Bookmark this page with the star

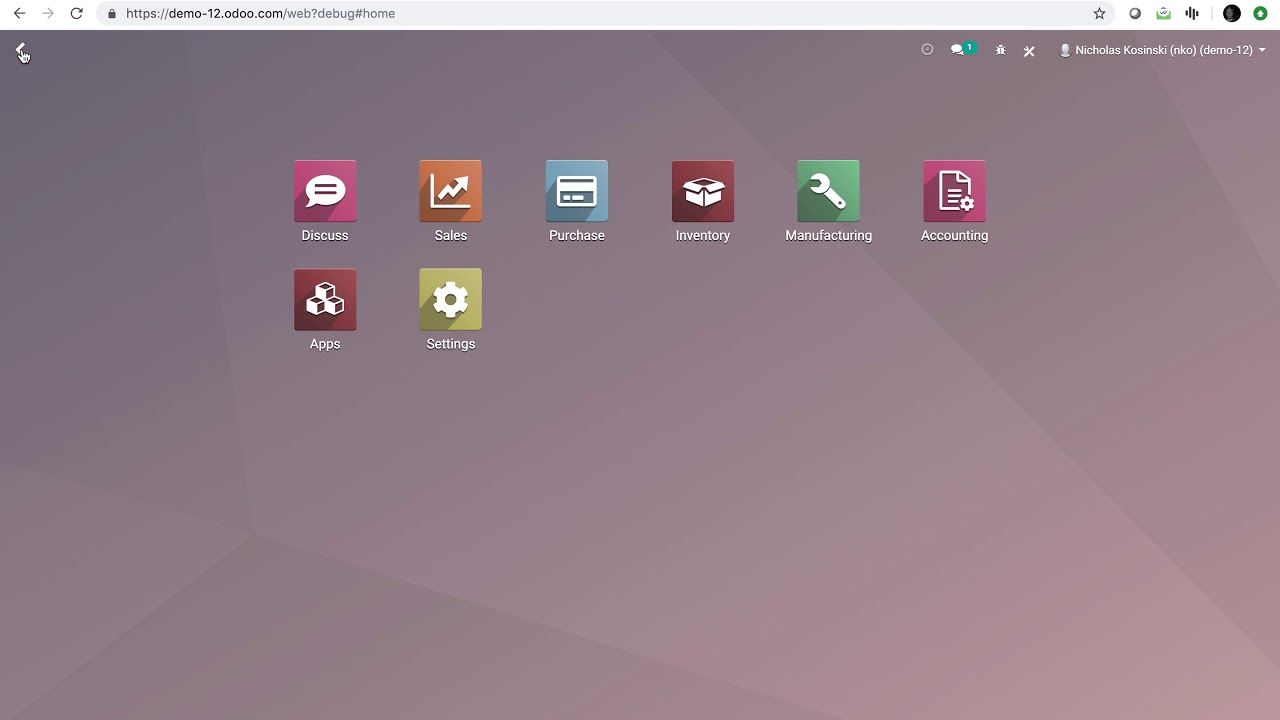pyautogui.click(x=1099, y=14)
